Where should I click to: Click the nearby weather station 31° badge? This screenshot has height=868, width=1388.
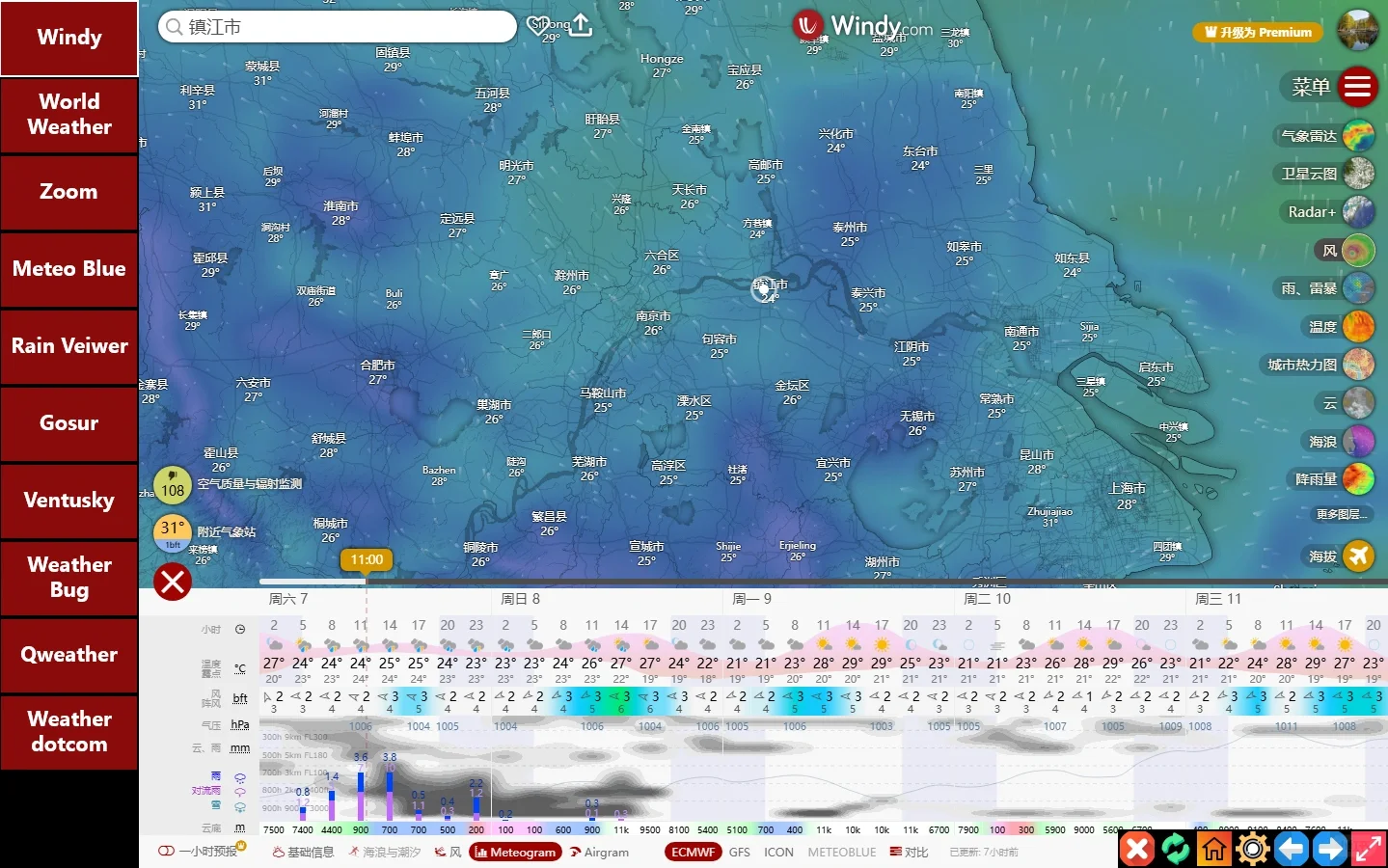(x=173, y=531)
